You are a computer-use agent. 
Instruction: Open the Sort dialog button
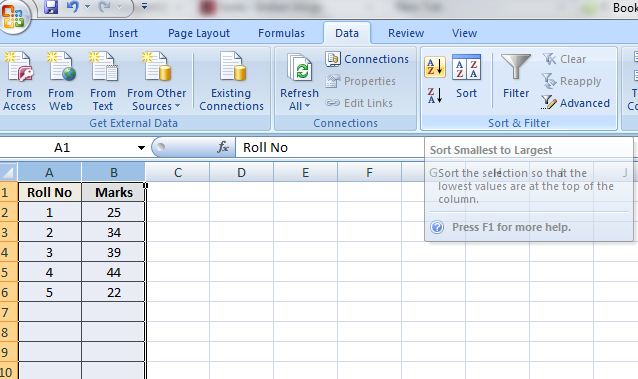[x=466, y=77]
